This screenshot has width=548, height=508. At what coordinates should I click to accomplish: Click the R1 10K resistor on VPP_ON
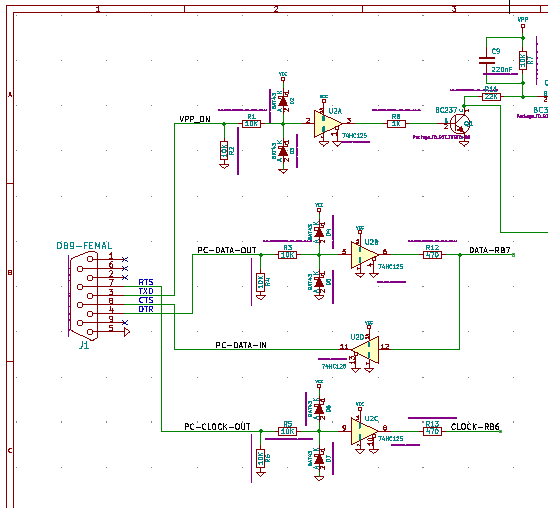pos(251,124)
